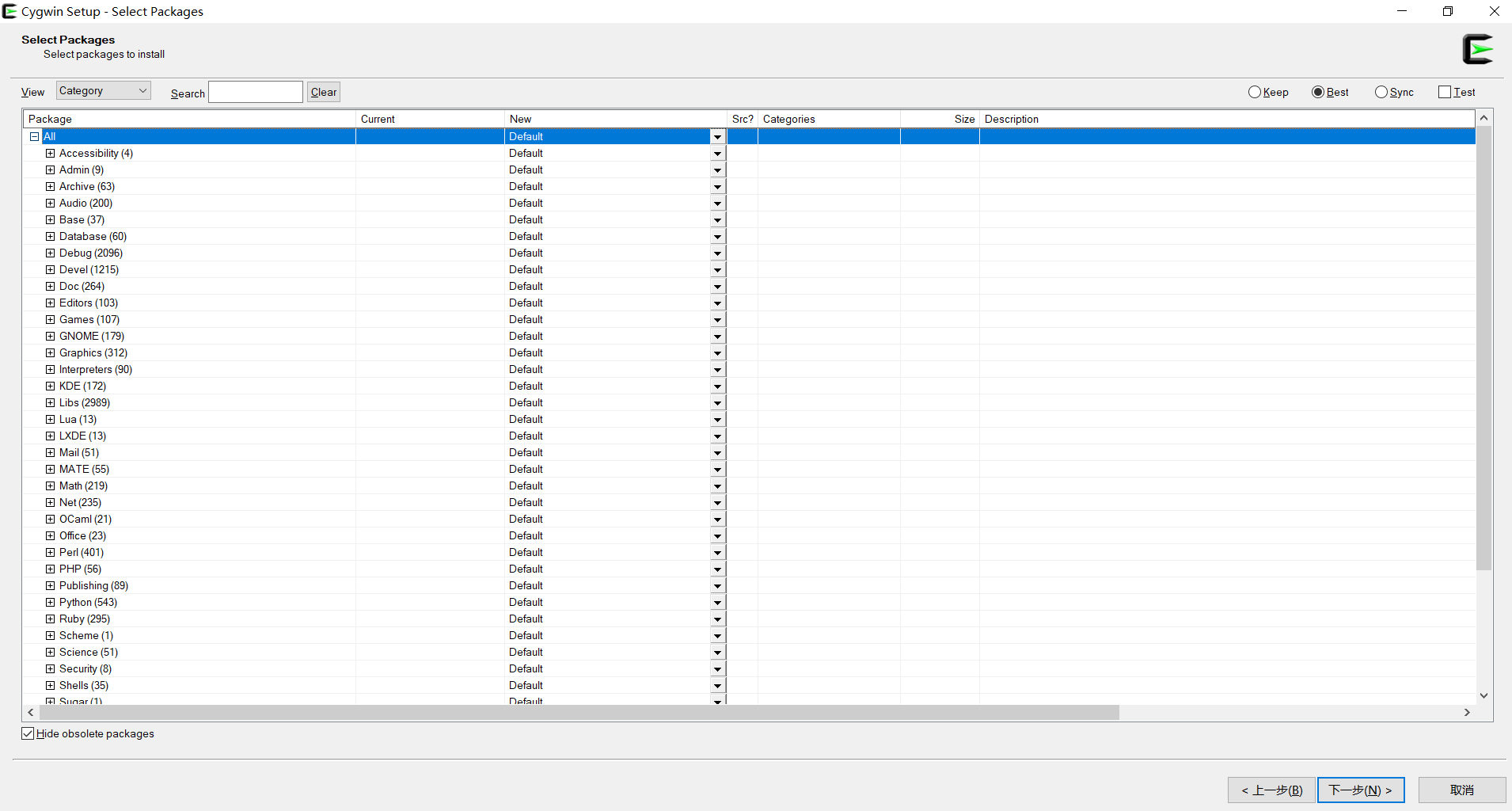Expand the Doc (264) category

point(51,286)
